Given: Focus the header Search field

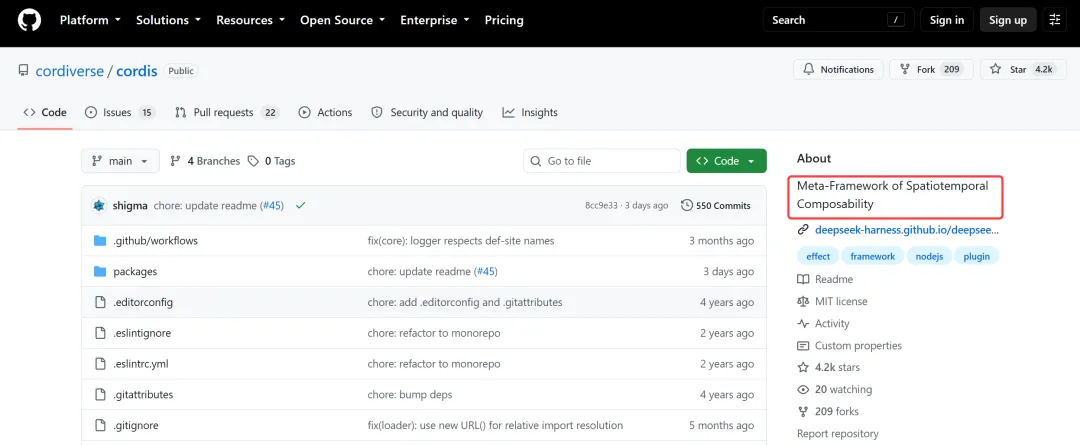Looking at the screenshot, I should pyautogui.click(x=838, y=20).
